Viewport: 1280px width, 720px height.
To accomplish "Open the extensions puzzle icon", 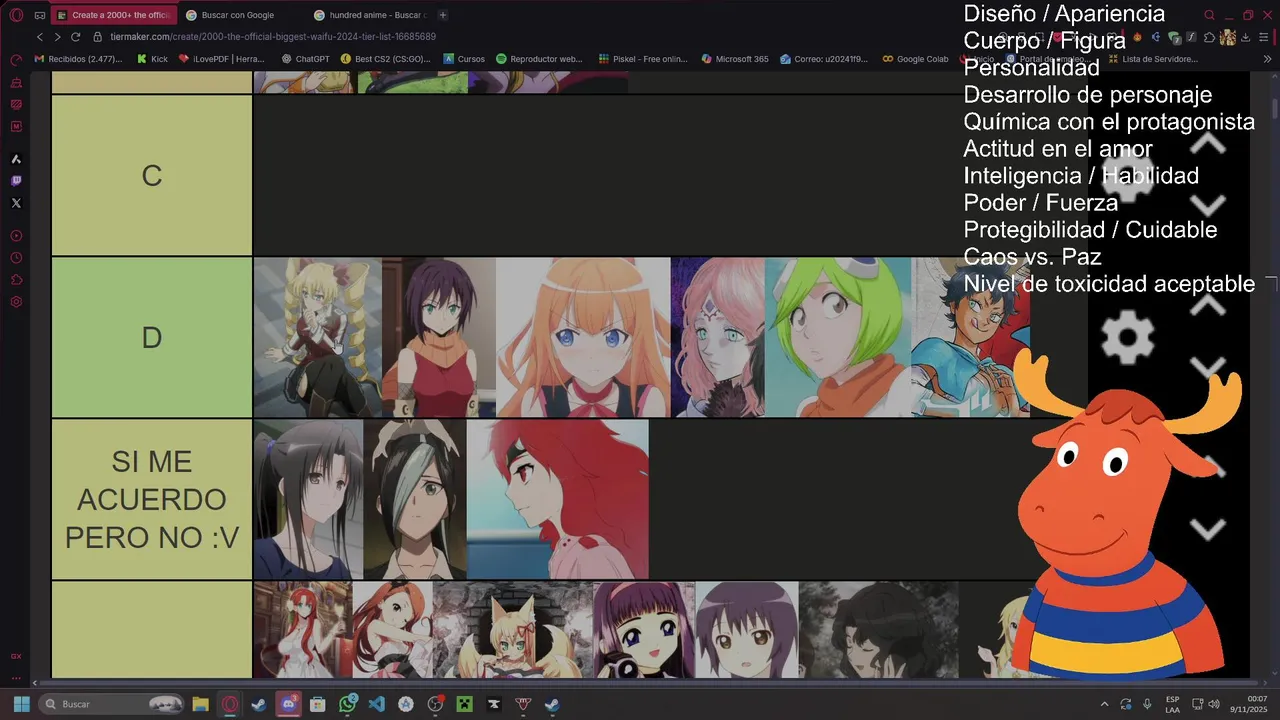I will 1210,37.
